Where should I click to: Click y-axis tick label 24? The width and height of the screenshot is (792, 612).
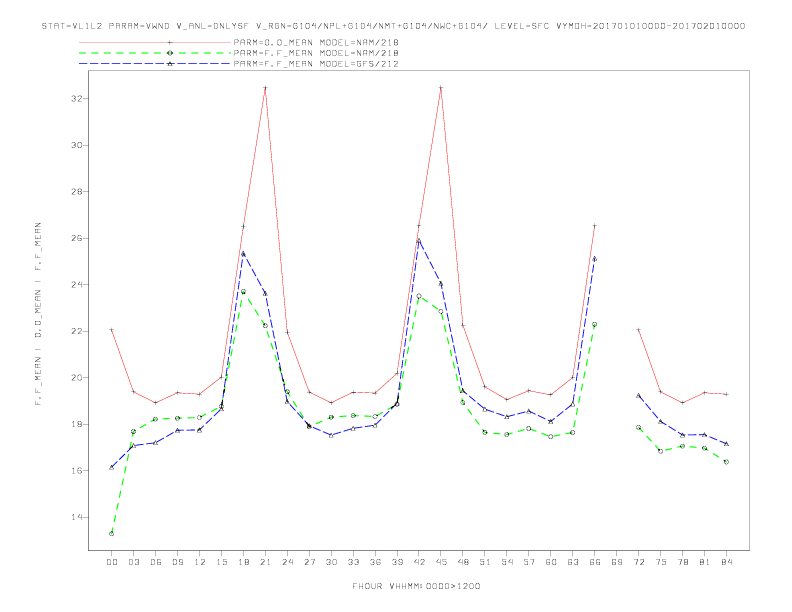76,284
